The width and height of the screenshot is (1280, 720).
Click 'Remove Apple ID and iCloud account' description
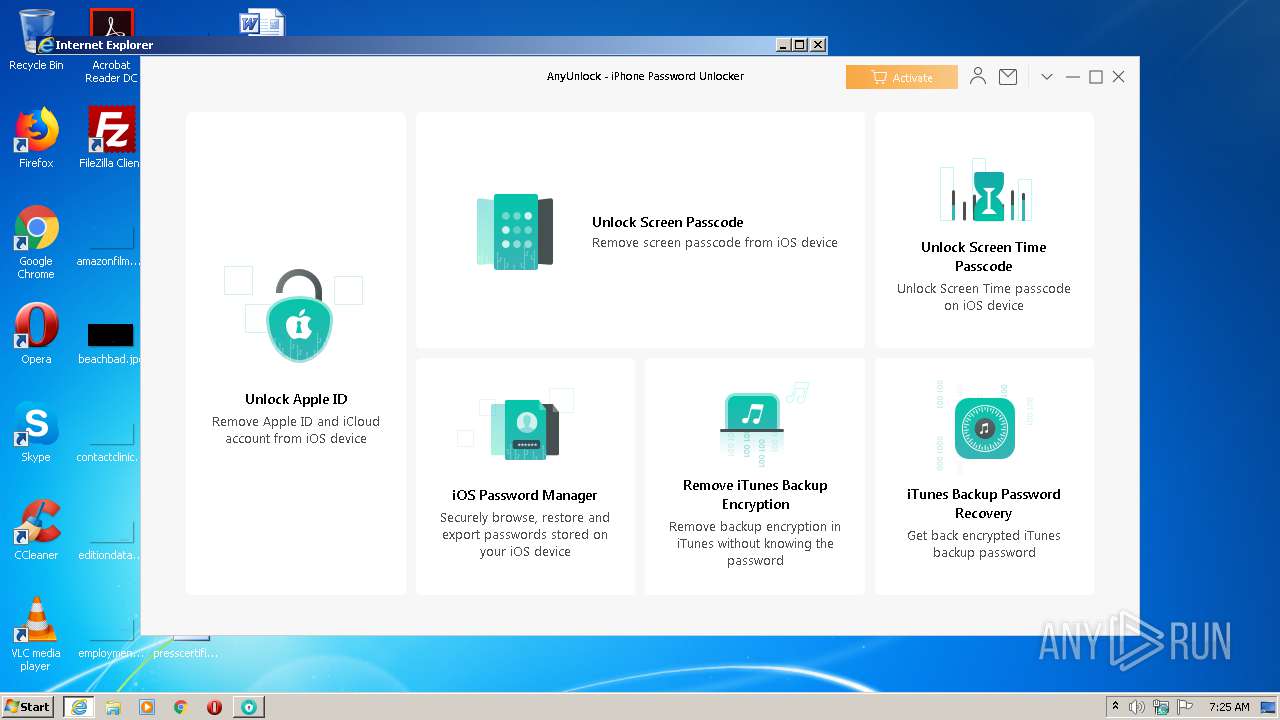(296, 430)
